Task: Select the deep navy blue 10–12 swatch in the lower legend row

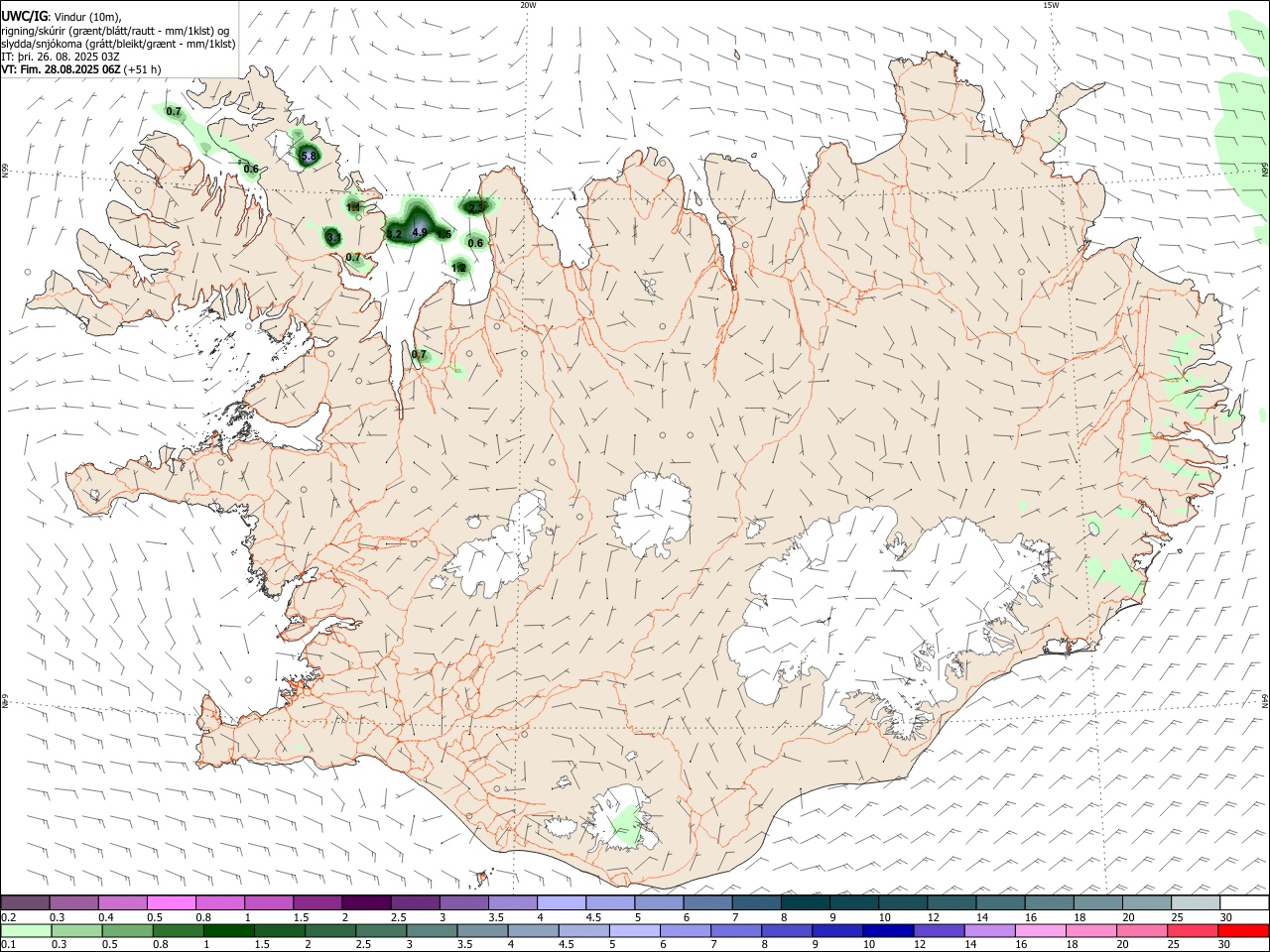Action: coord(887,931)
